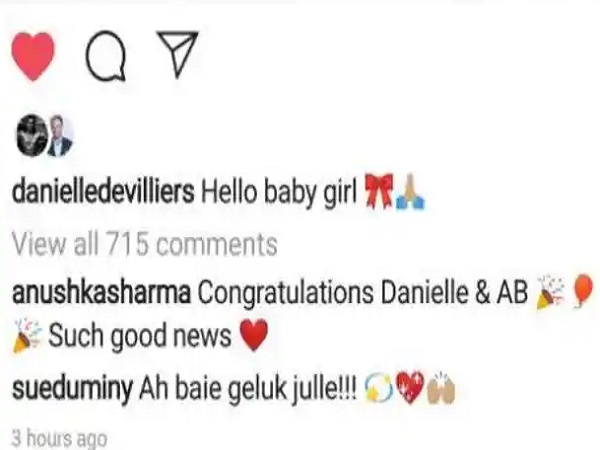This screenshot has width=600, height=450.
Task: Visit sueduminy's profile
Action: [x=72, y=388]
